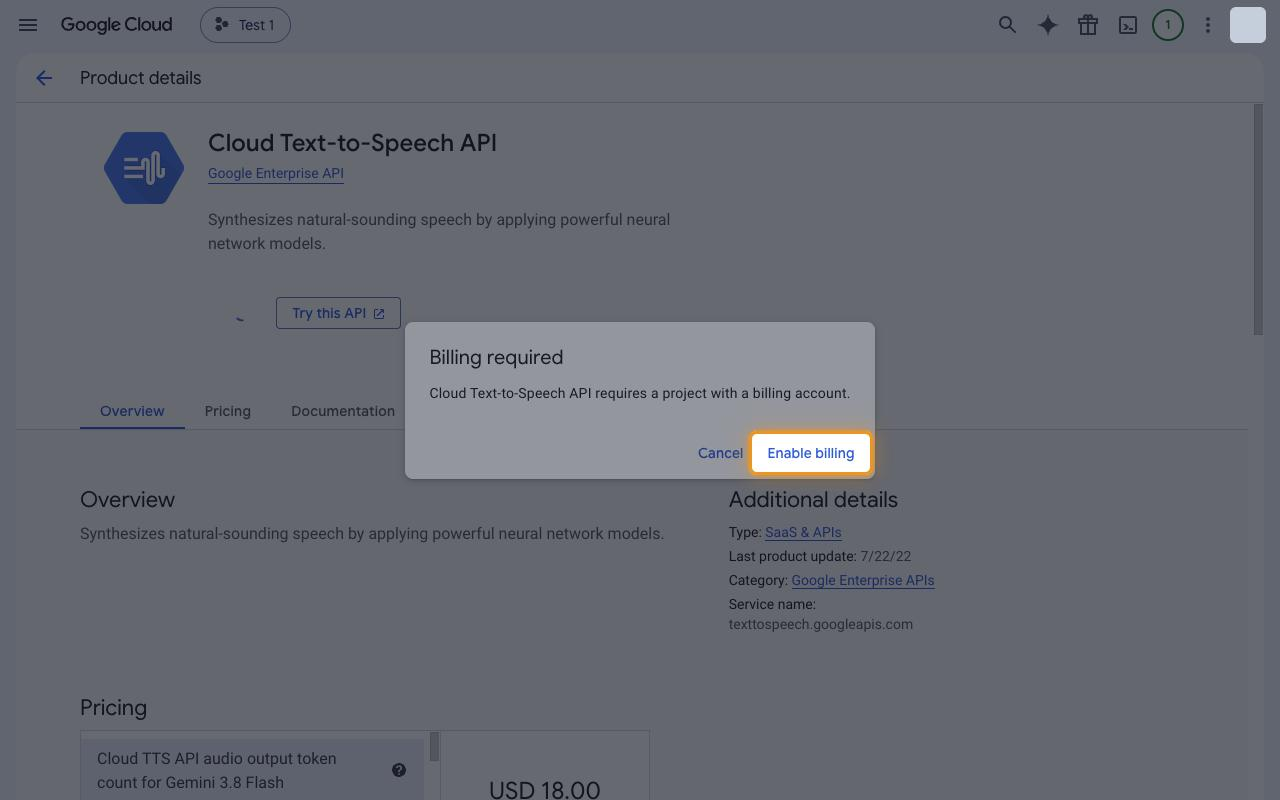Viewport: 1280px width, 800px height.
Task: Go back with the arrow icon
Action: click(44, 78)
